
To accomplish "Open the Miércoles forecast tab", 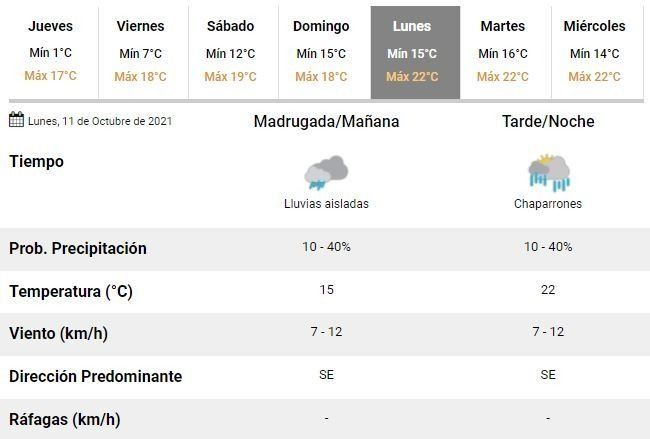I will click(x=594, y=52).
